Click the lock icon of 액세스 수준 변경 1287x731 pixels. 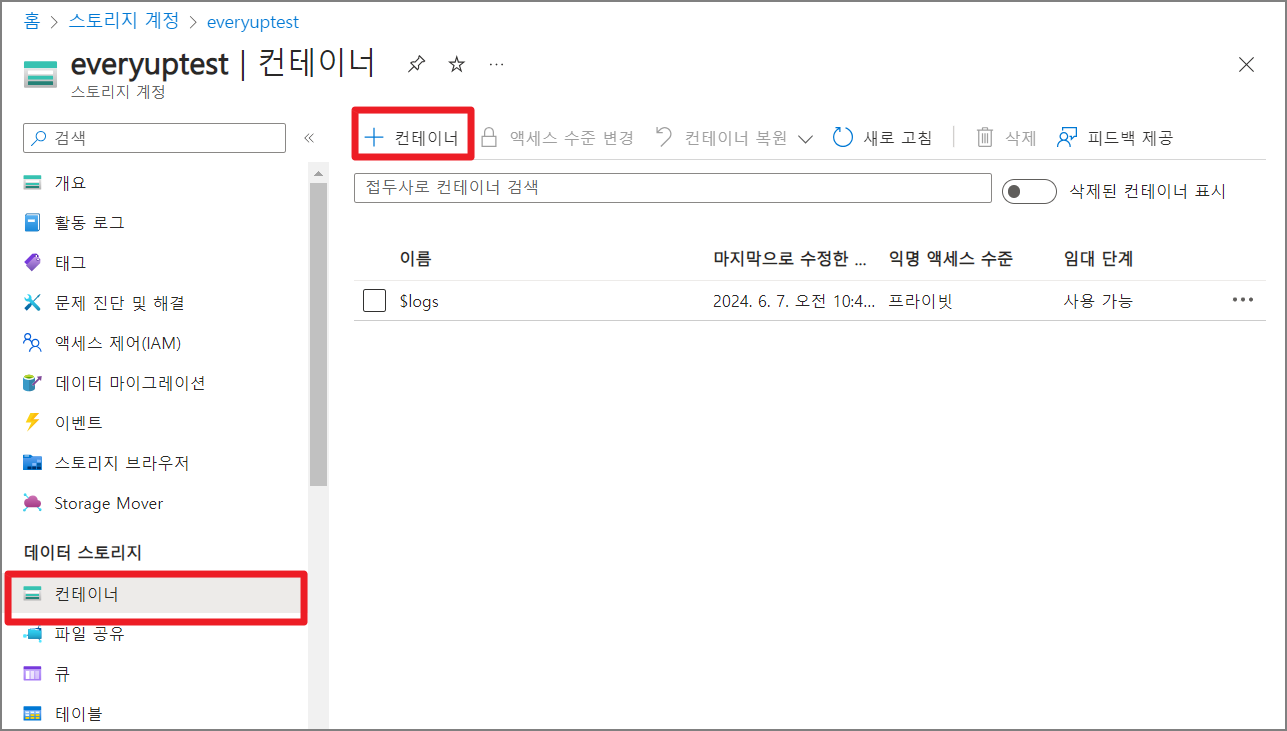tap(489, 137)
